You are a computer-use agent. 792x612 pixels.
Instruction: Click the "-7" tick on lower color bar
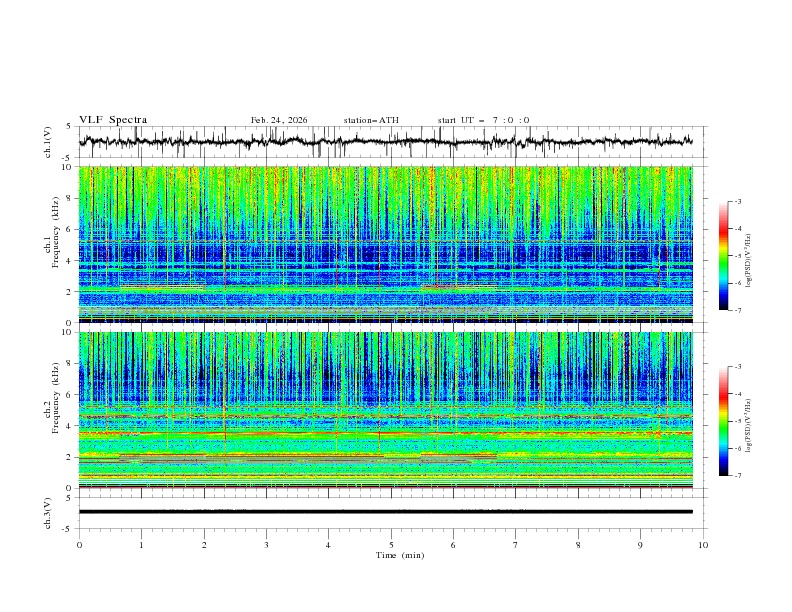point(737,476)
